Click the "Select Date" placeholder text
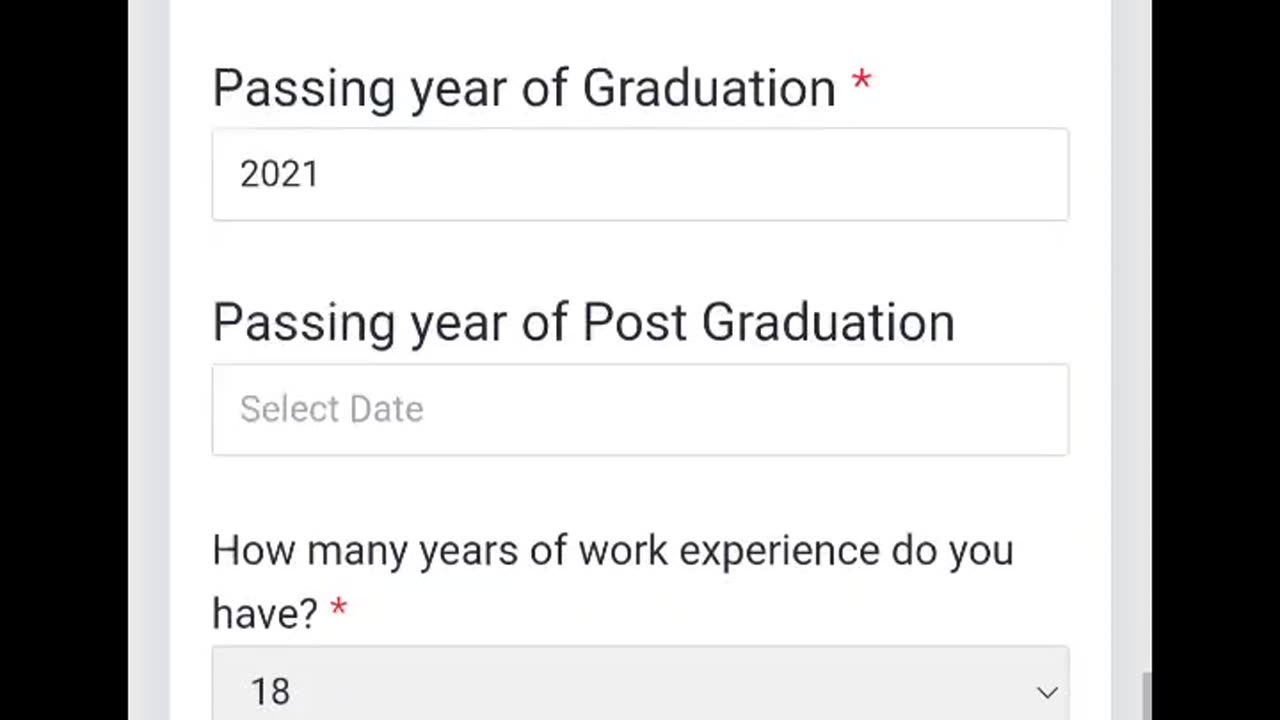The width and height of the screenshot is (1280, 720). [x=331, y=410]
